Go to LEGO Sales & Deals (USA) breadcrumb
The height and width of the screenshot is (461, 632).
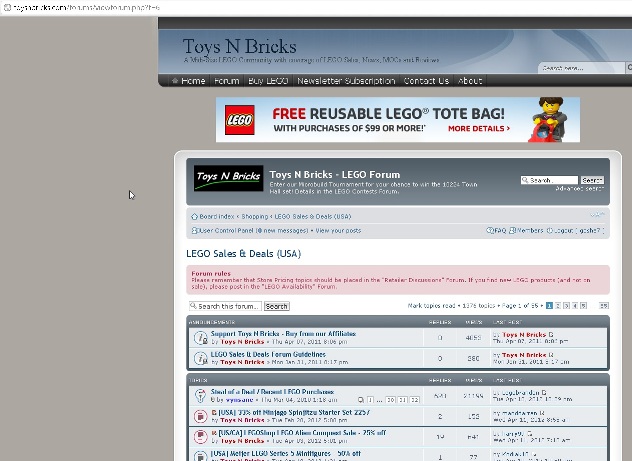tap(313, 216)
